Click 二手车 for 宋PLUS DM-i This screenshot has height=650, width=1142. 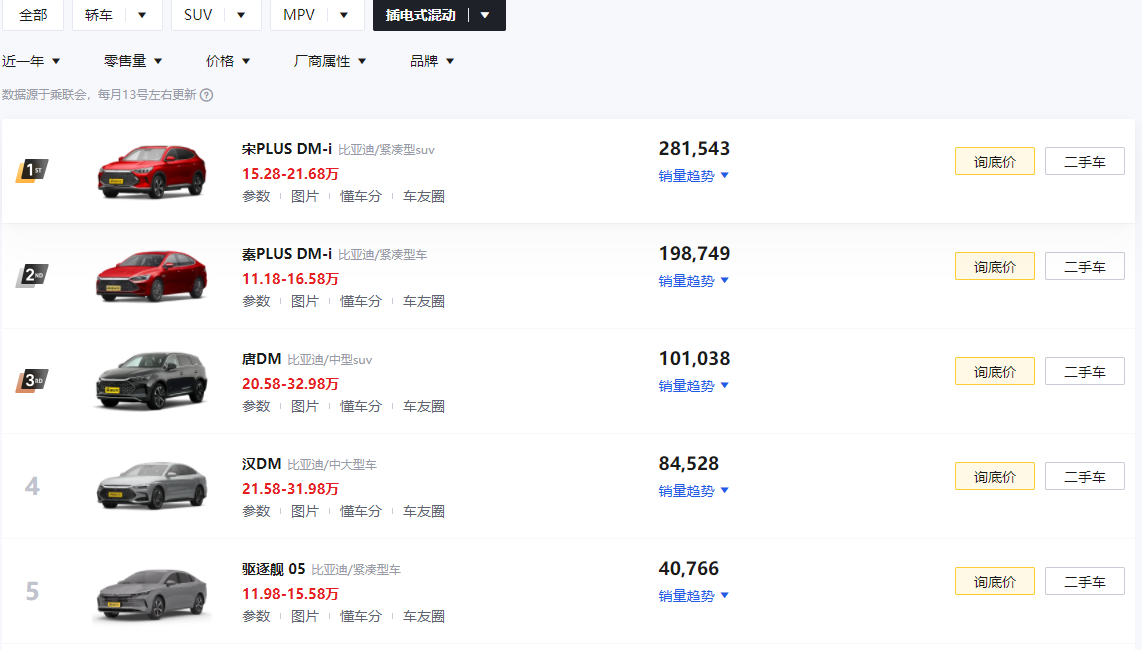tap(1085, 161)
